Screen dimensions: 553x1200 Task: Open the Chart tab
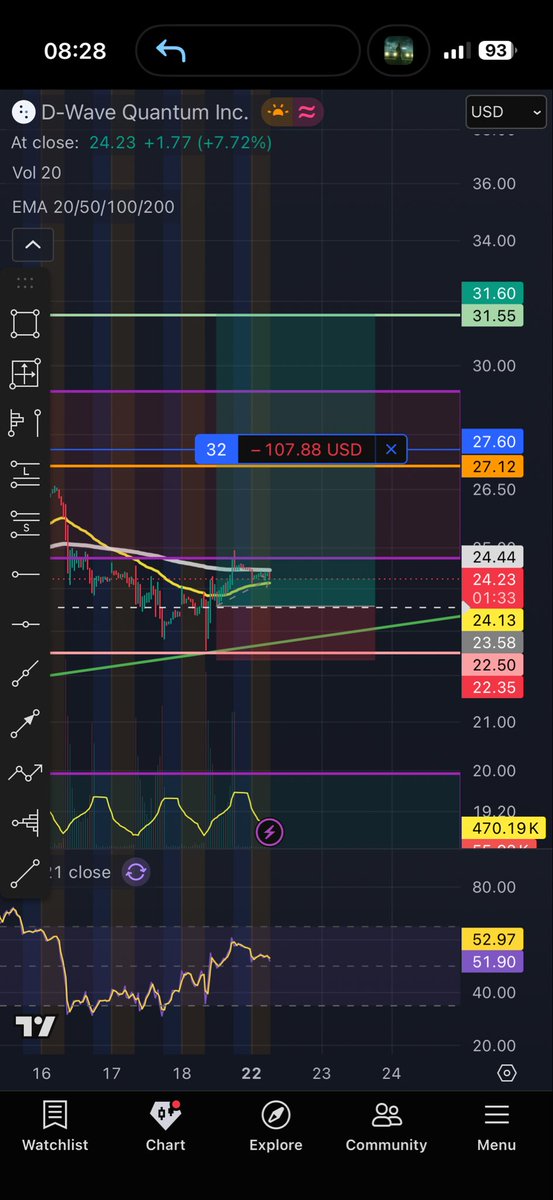click(x=165, y=1126)
